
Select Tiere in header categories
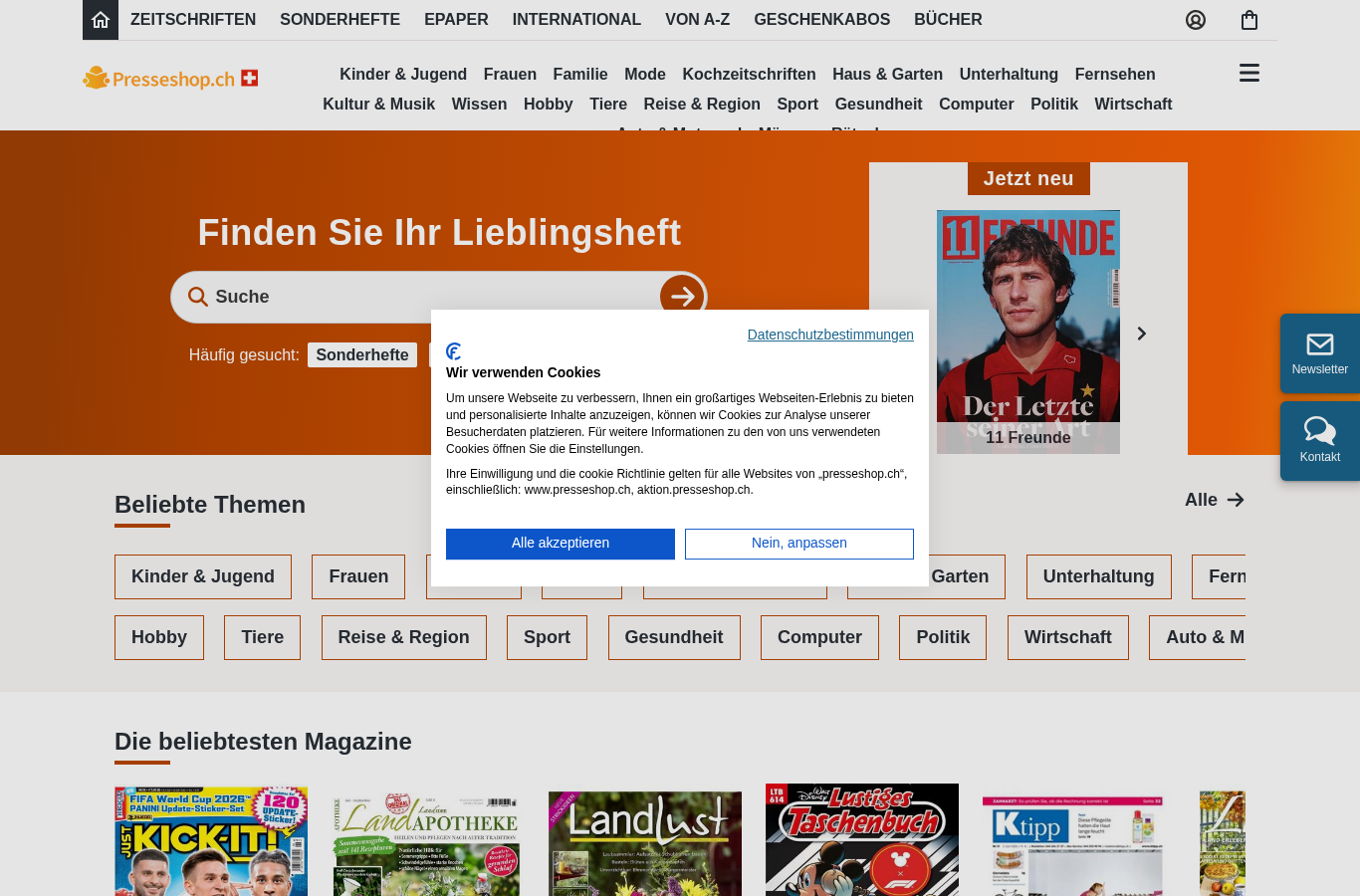608,105
